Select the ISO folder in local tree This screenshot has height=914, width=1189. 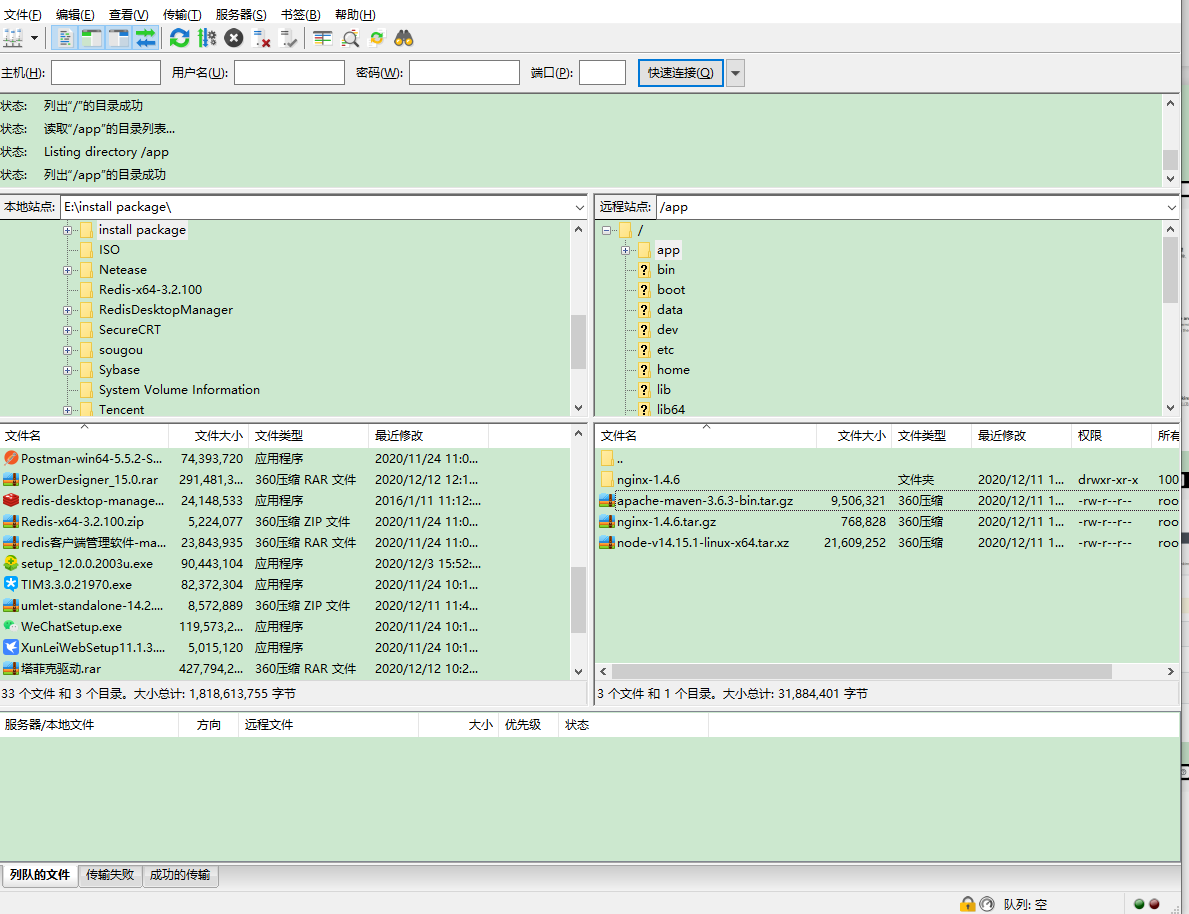coord(109,250)
